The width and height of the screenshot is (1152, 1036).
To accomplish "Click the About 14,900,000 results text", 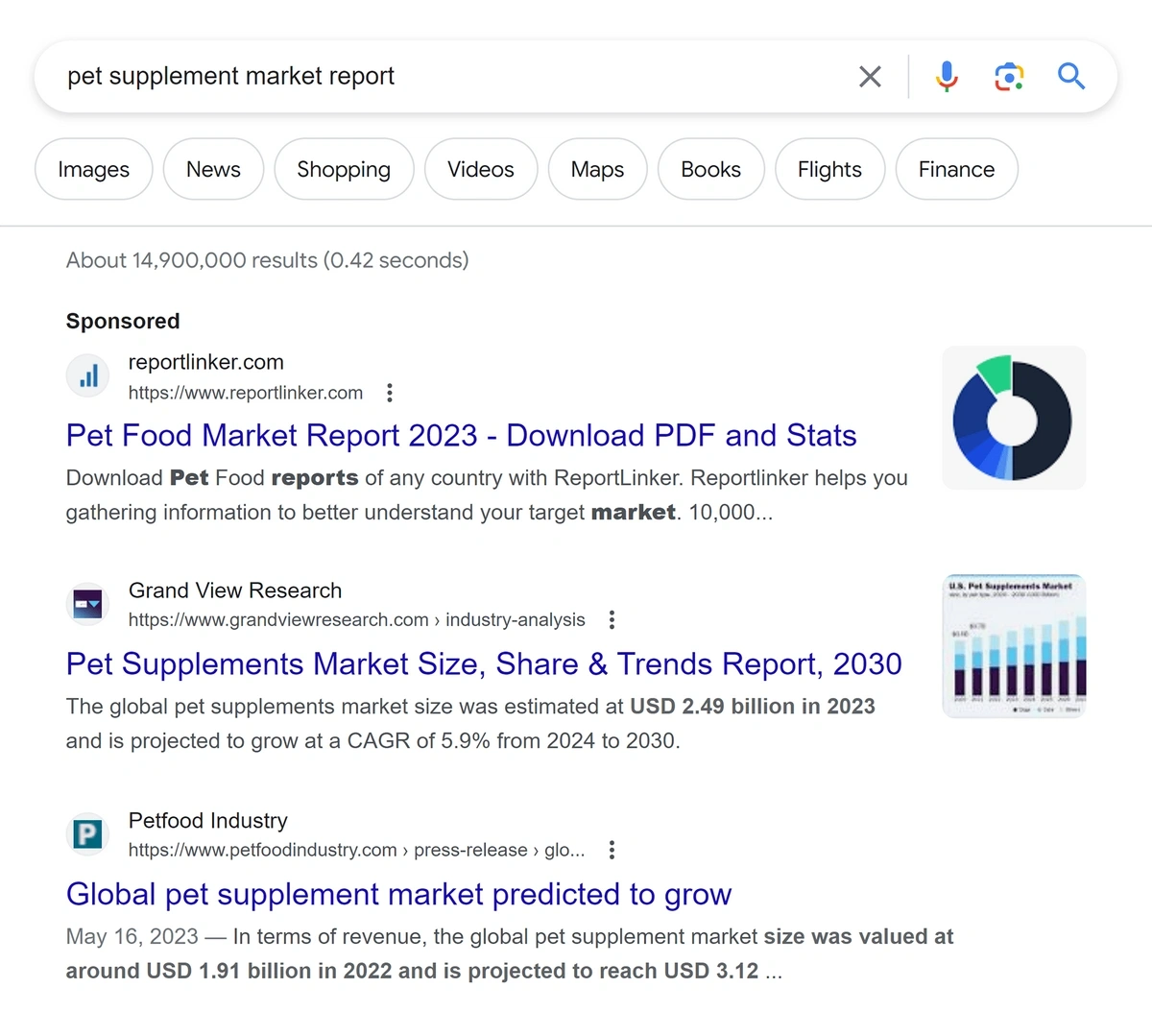I will [268, 260].
